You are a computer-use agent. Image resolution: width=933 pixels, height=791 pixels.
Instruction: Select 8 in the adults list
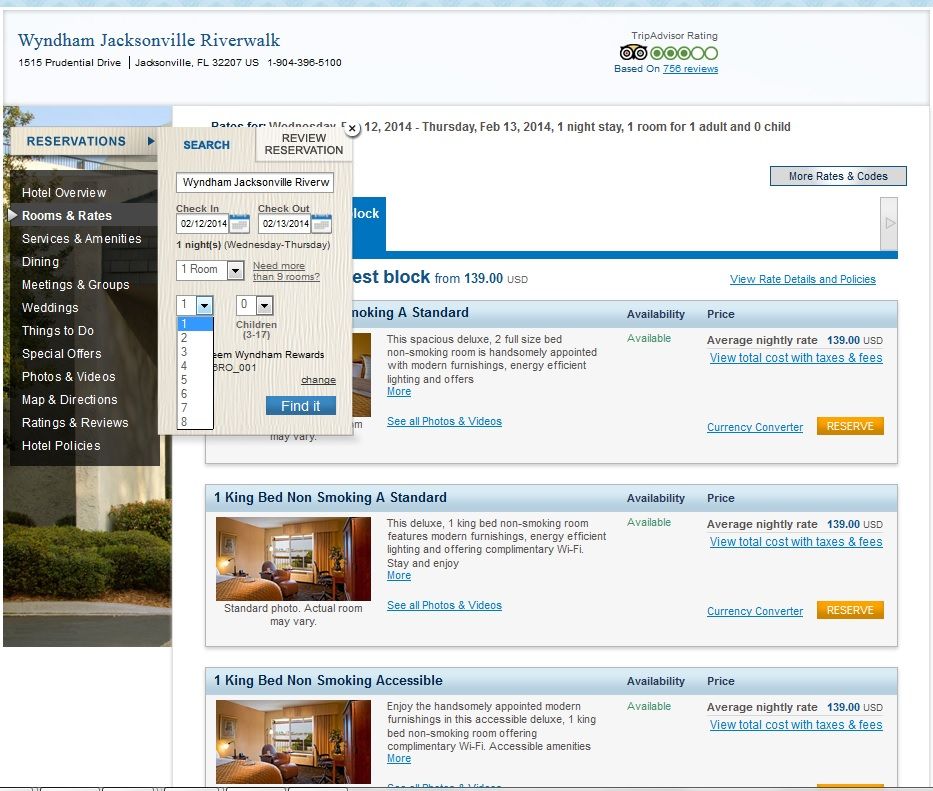pyautogui.click(x=195, y=421)
